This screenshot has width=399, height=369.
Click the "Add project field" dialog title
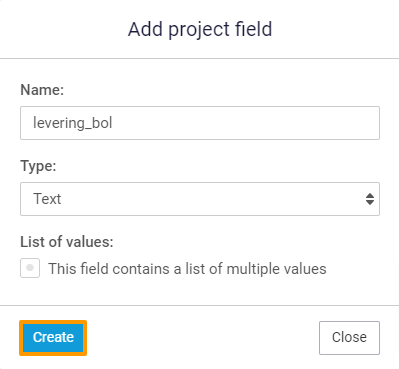pos(200,29)
